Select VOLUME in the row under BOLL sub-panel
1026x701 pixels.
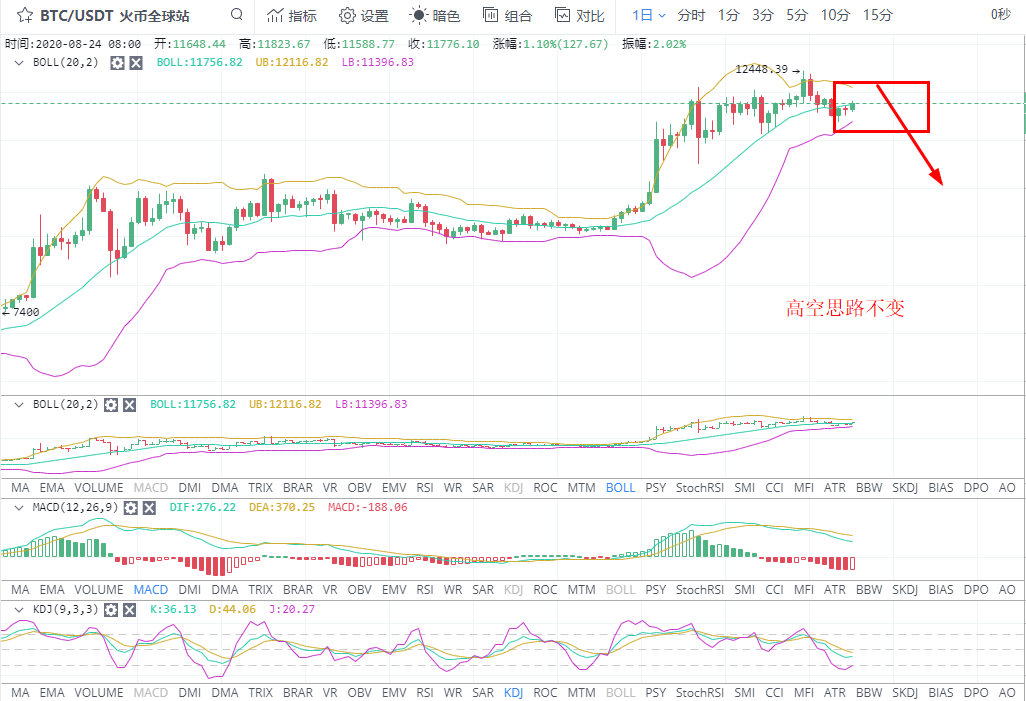coord(99,488)
